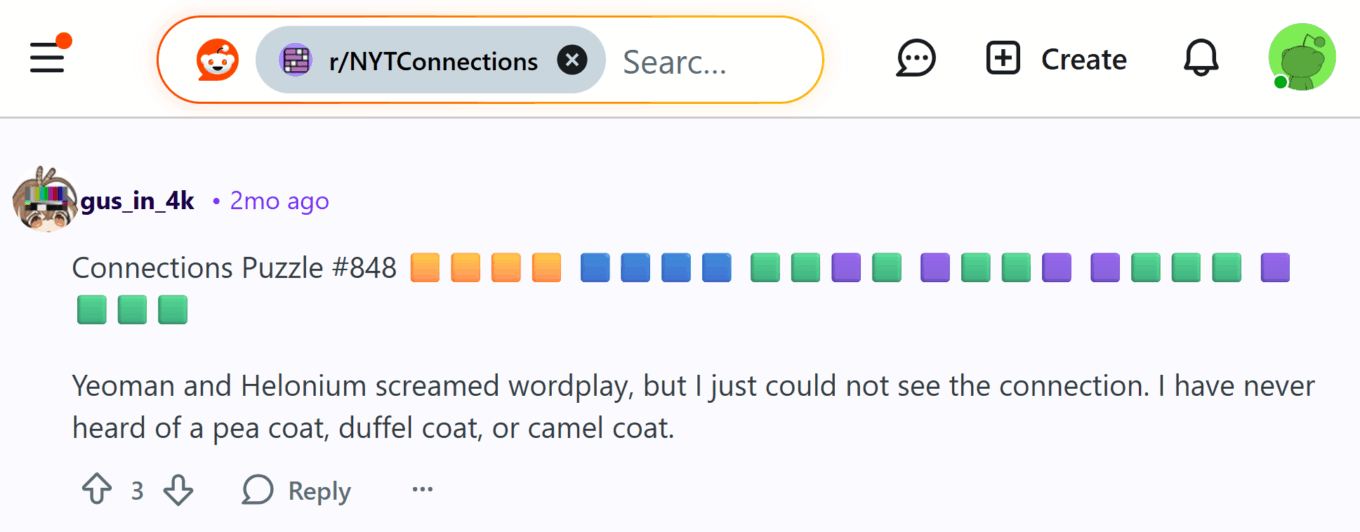Click the plus icon in Create
The width and height of the screenshot is (1360, 532).
[x=1003, y=59]
